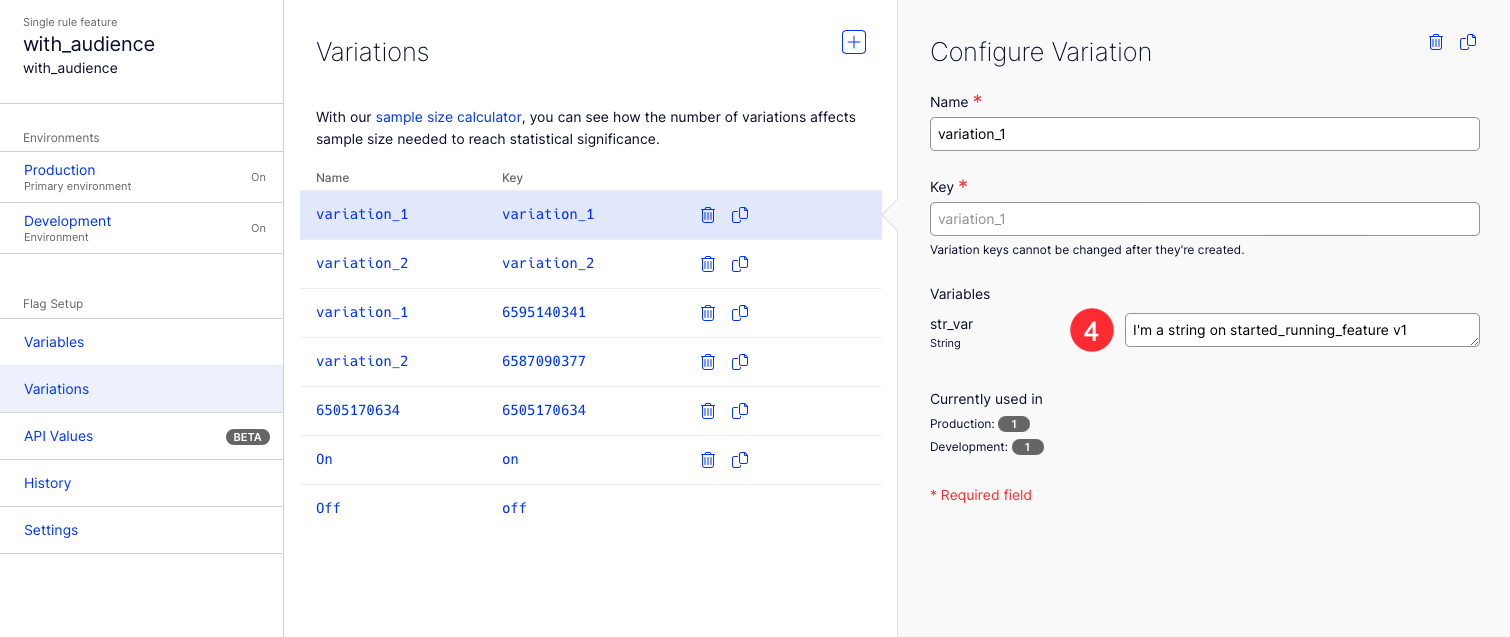Viewport: 1510px width, 637px height.
Task: Copy the variation_1 row with key variation_1
Action: click(x=740, y=215)
